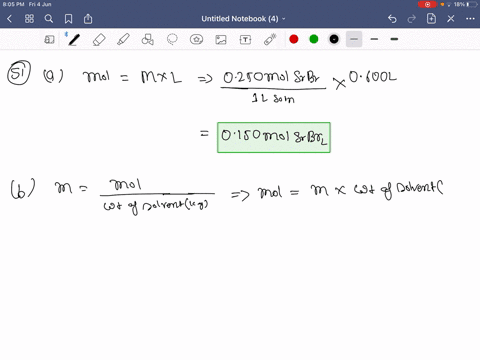The image size is (480, 360).
Task: Select the Lasso tool
Action: click(172, 40)
